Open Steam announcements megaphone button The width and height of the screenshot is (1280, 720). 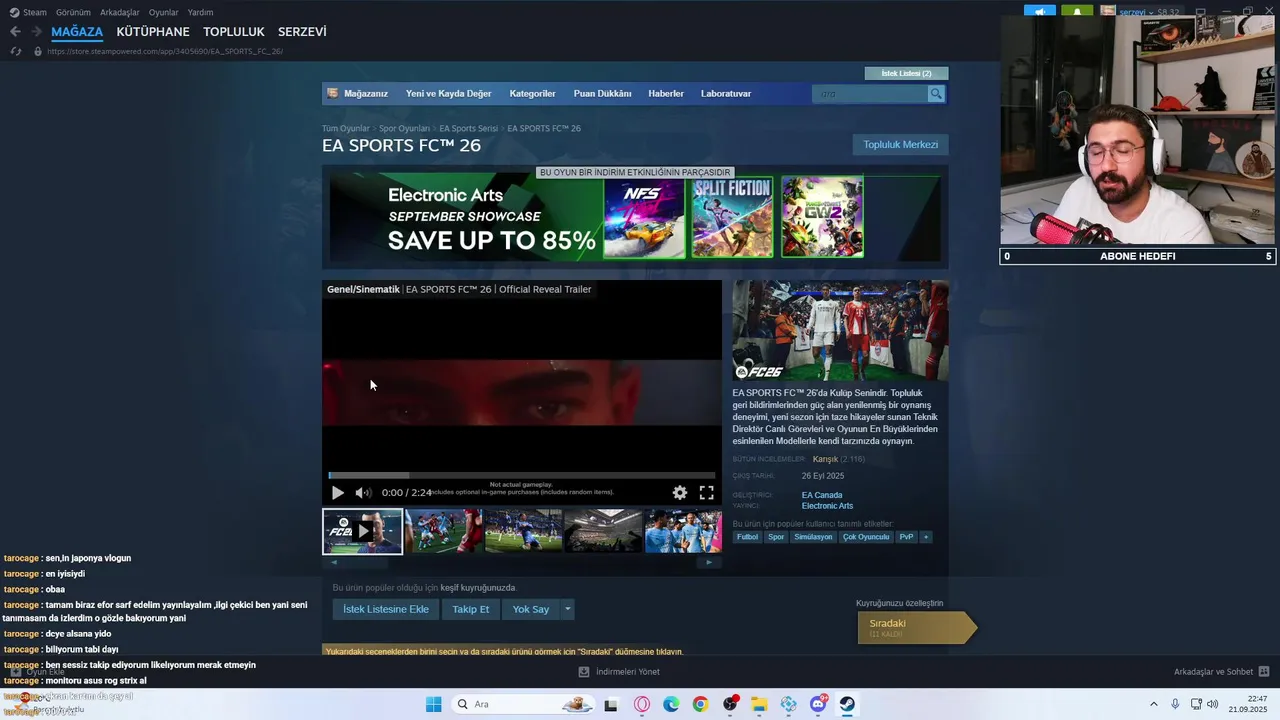[1039, 12]
